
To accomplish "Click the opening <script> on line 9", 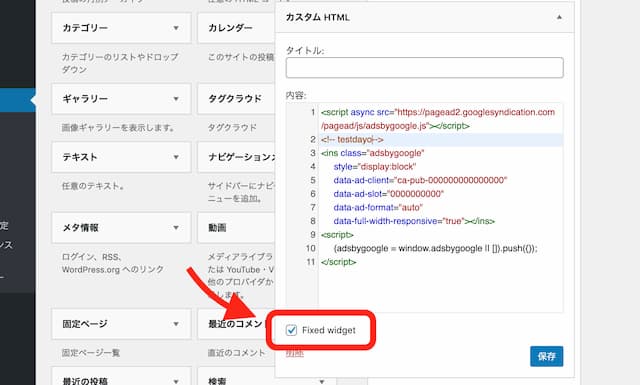I will click(x=337, y=235).
